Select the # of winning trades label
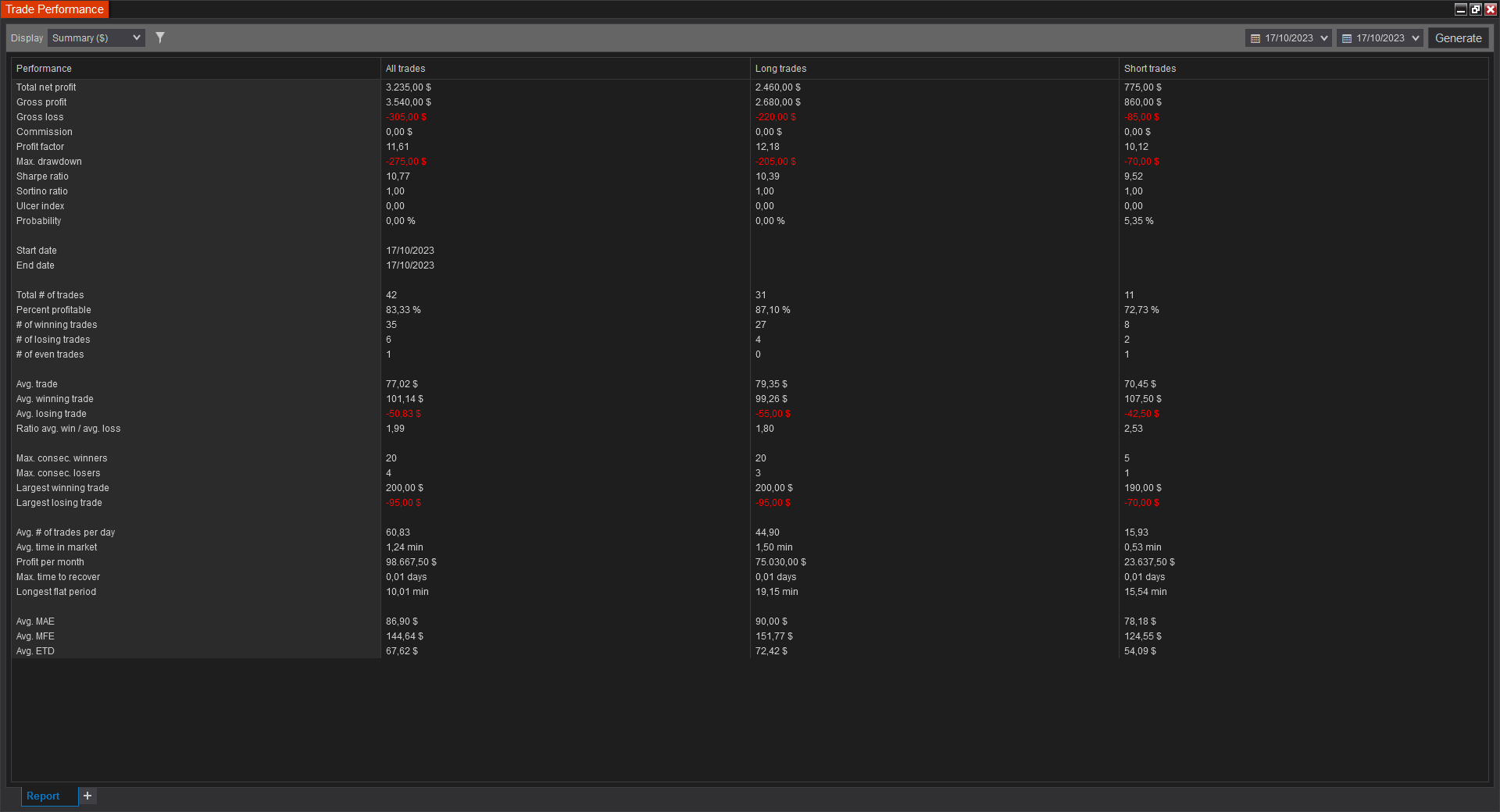 [x=57, y=325]
